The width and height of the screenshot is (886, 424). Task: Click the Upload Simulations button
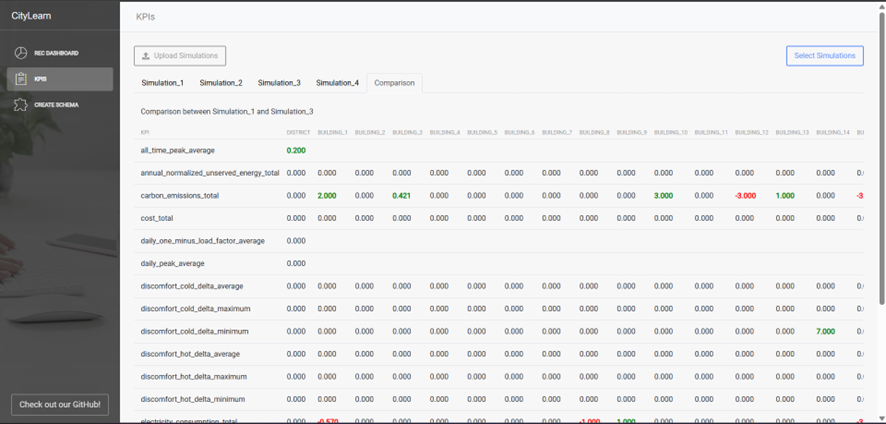180,56
